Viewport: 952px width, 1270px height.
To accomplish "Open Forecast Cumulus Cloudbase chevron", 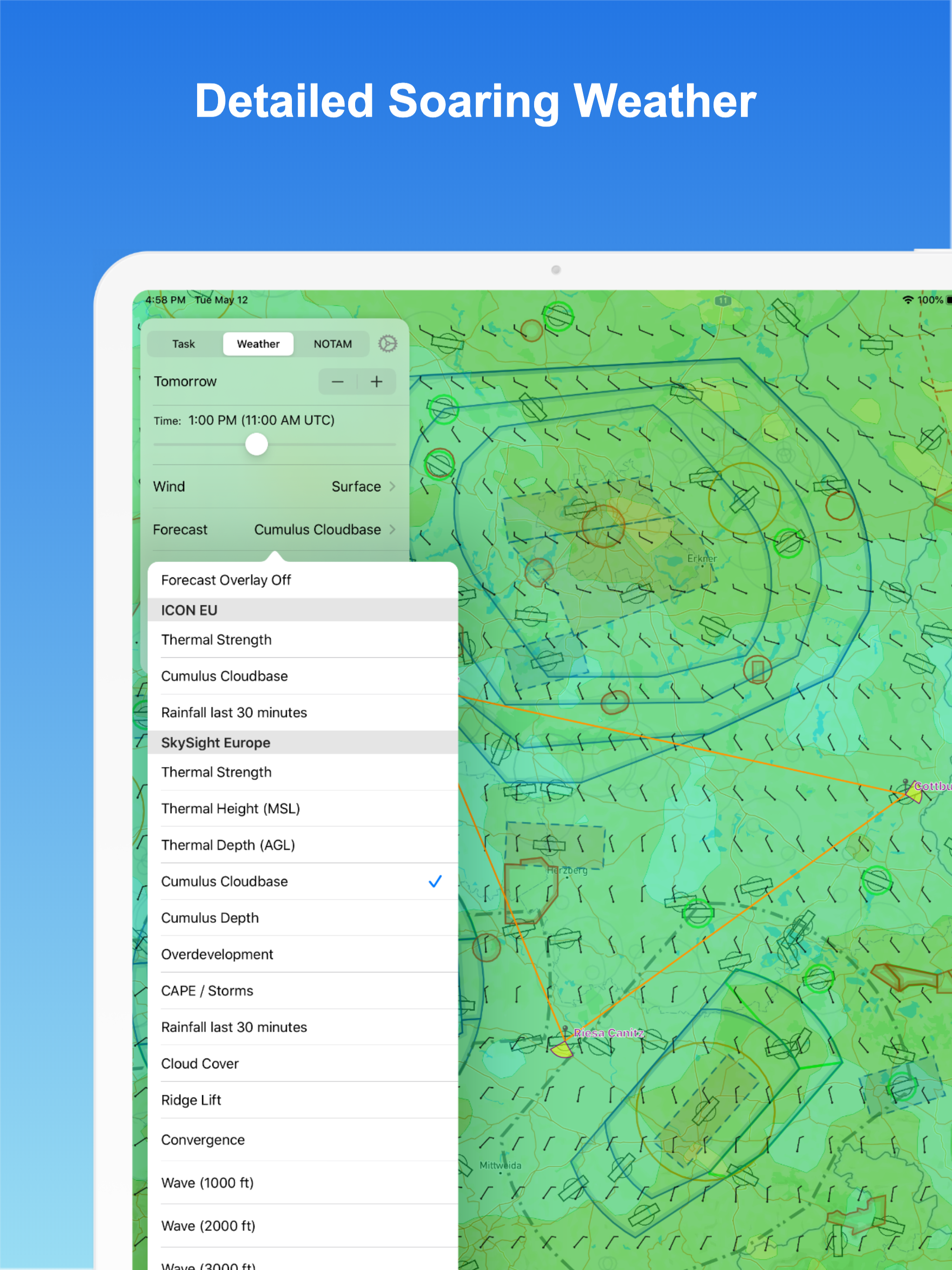I will 392,529.
